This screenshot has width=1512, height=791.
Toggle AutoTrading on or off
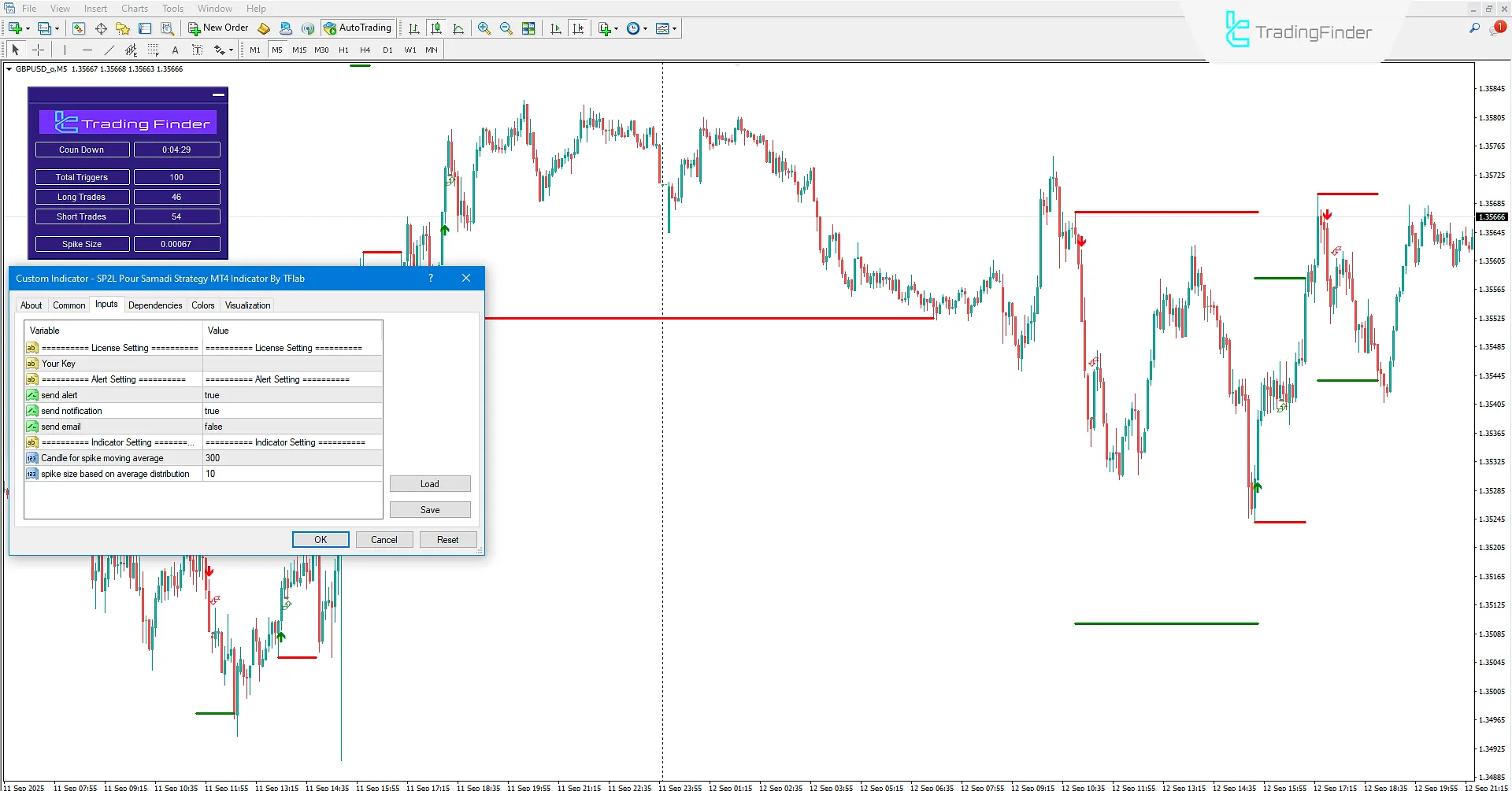pyautogui.click(x=358, y=28)
